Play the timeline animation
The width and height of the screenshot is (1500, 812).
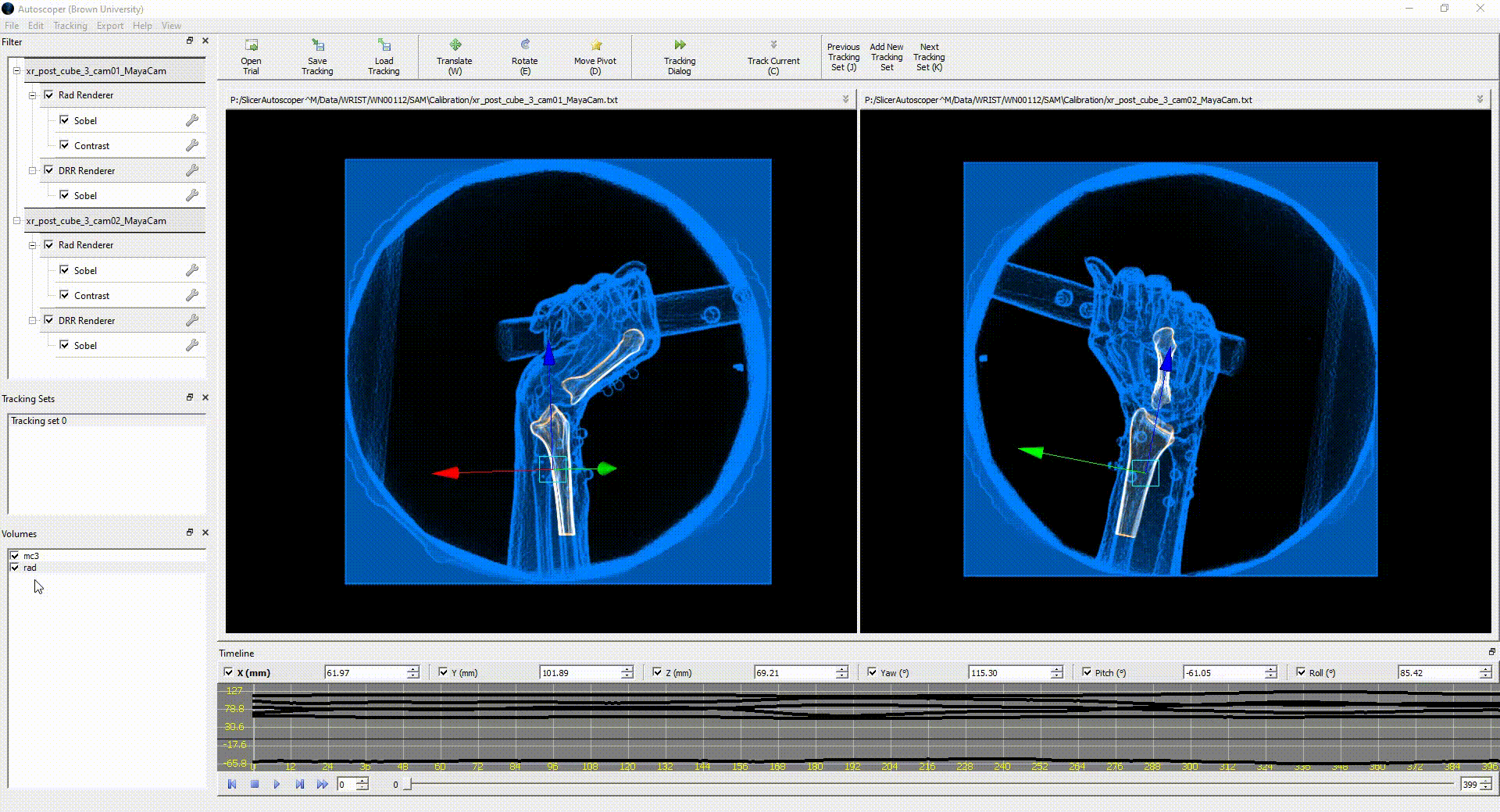coord(277,784)
